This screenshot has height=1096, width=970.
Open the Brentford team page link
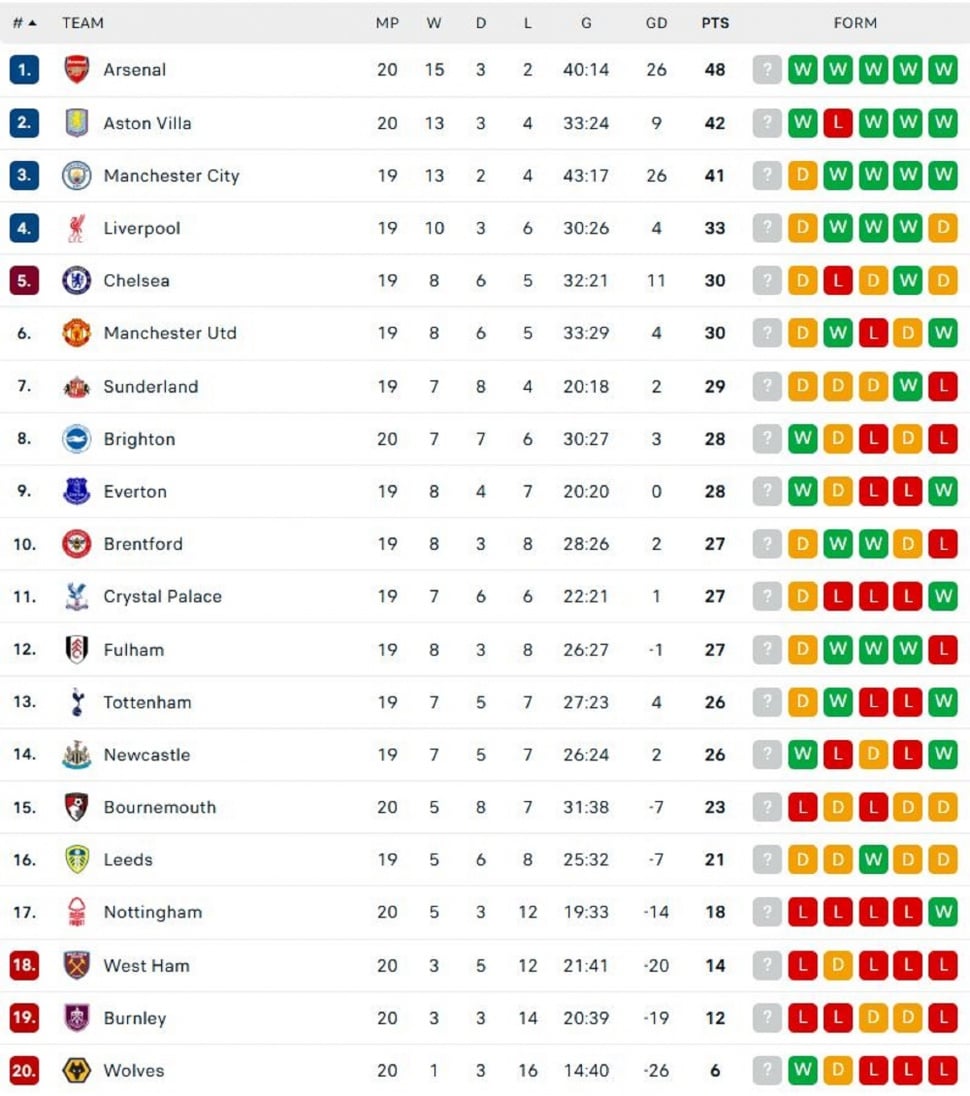[x=143, y=544]
